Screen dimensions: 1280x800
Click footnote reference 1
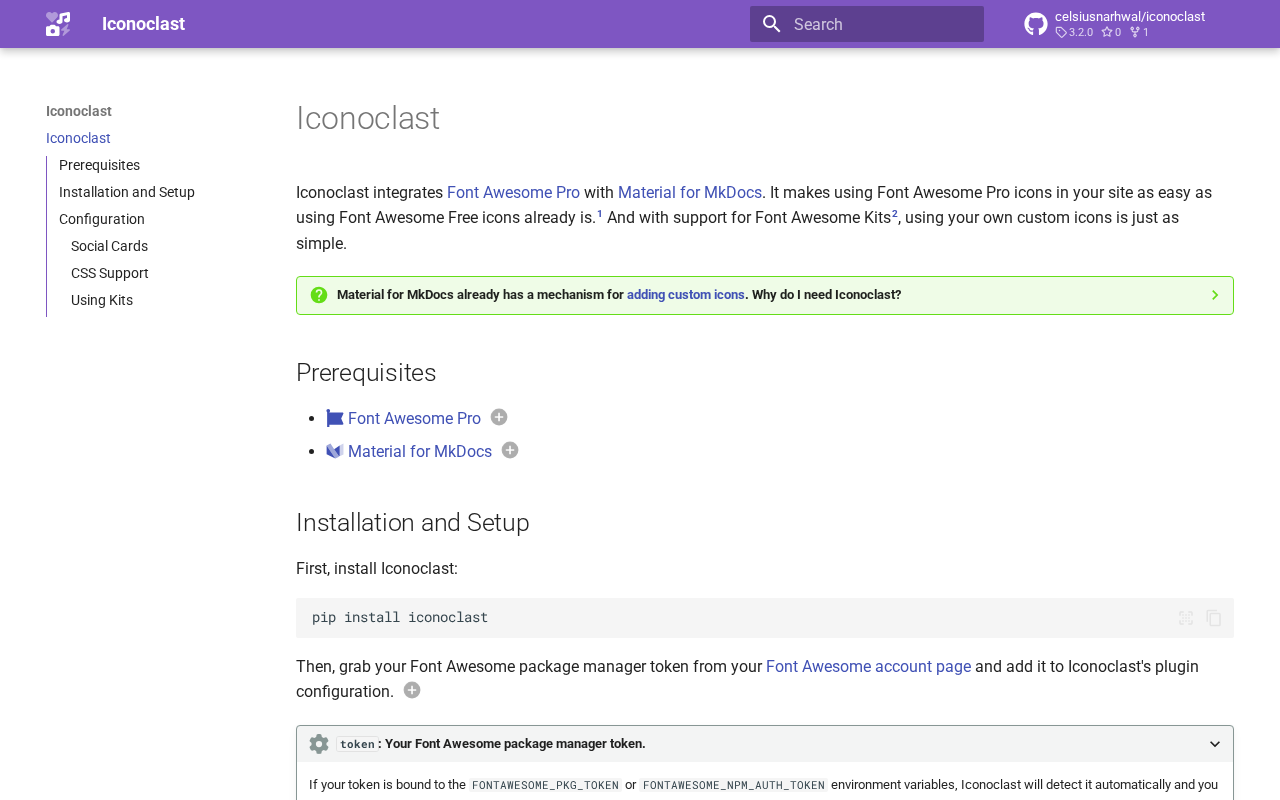(600, 214)
